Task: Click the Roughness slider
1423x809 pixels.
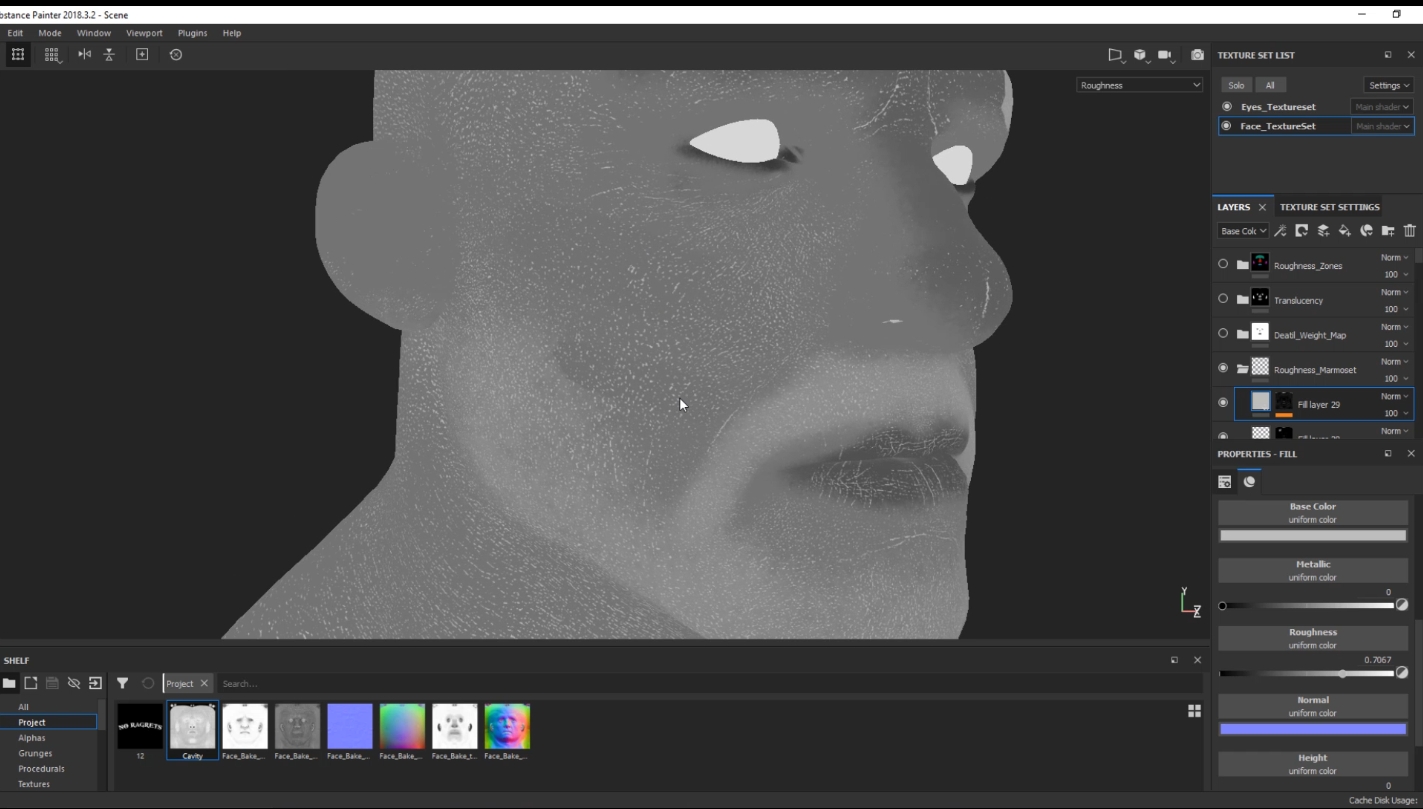Action: [x=1307, y=673]
